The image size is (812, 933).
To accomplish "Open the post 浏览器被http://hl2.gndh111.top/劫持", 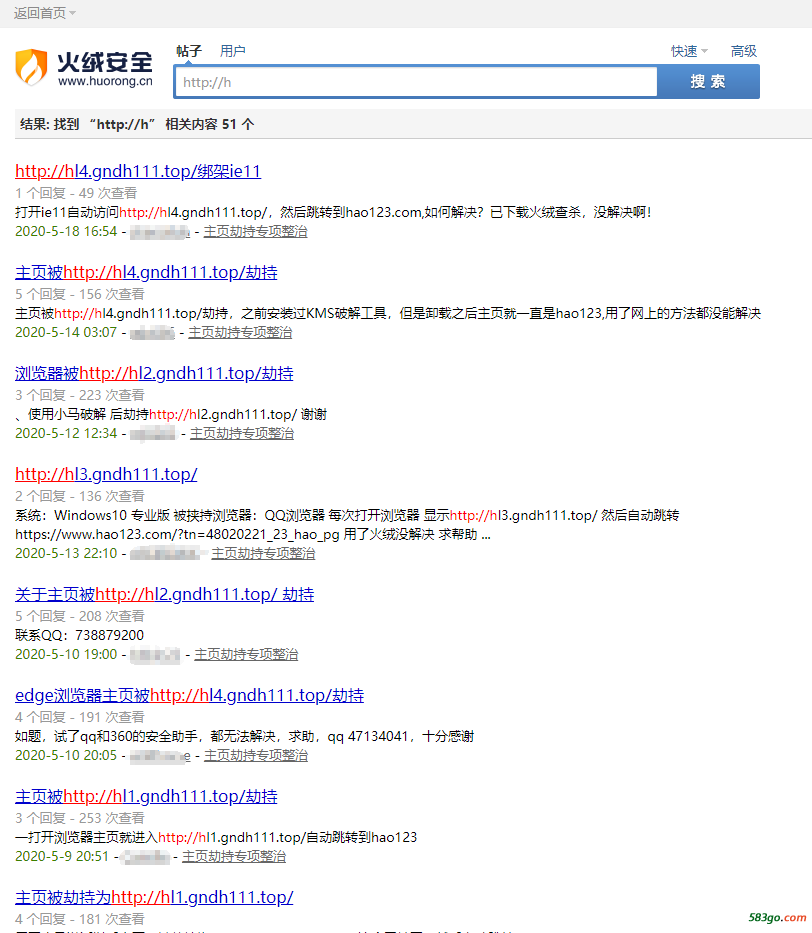I will pos(154,374).
